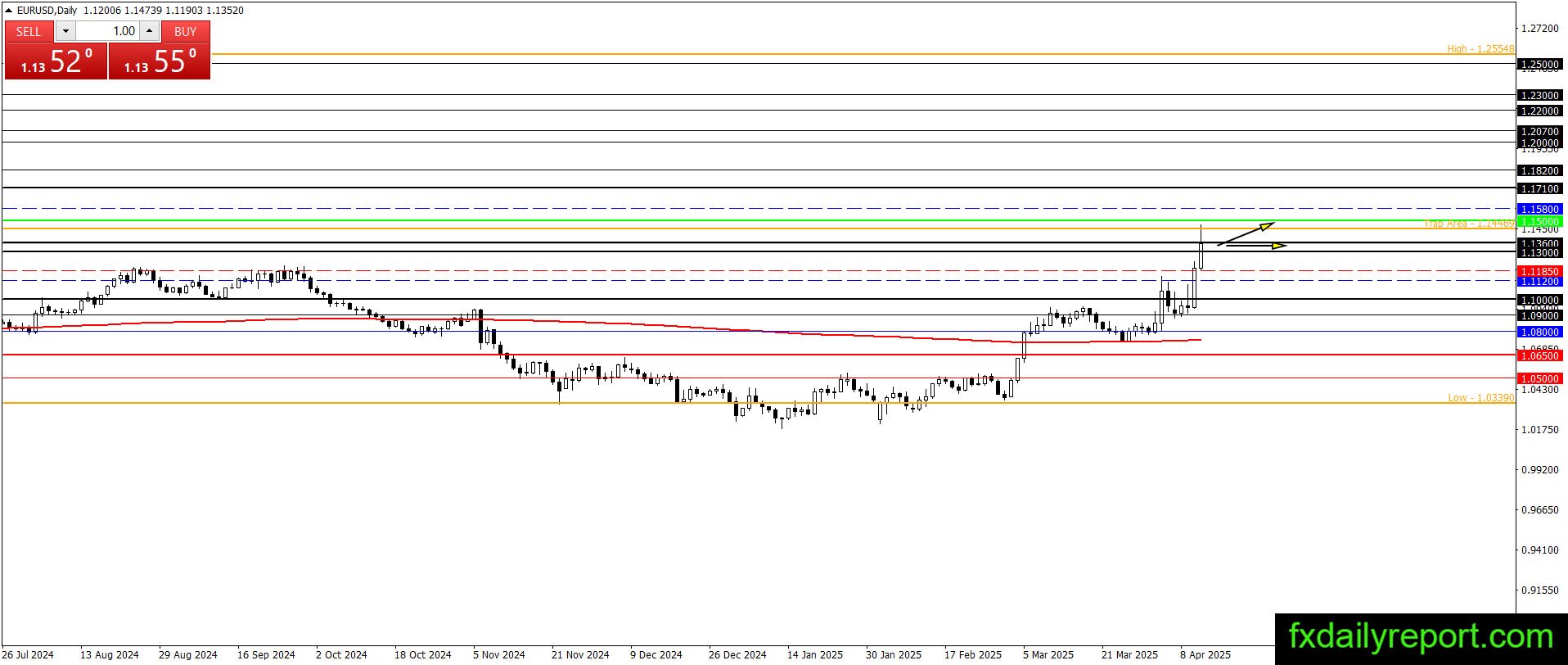Select the High - 1.25548 label
This screenshot has width=1568, height=665.
click(x=1480, y=49)
